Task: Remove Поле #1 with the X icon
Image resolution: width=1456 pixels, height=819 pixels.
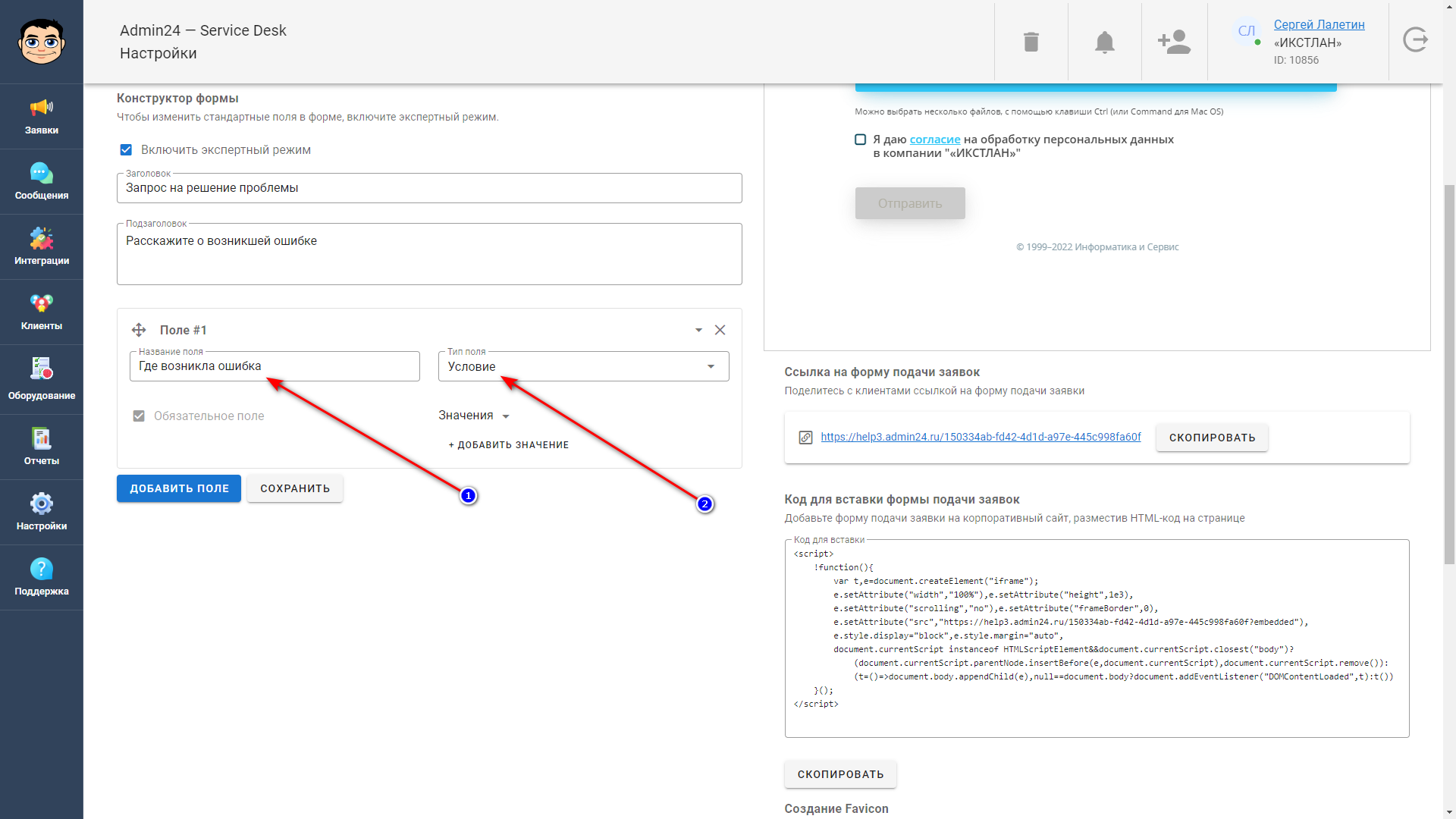Action: tap(720, 330)
